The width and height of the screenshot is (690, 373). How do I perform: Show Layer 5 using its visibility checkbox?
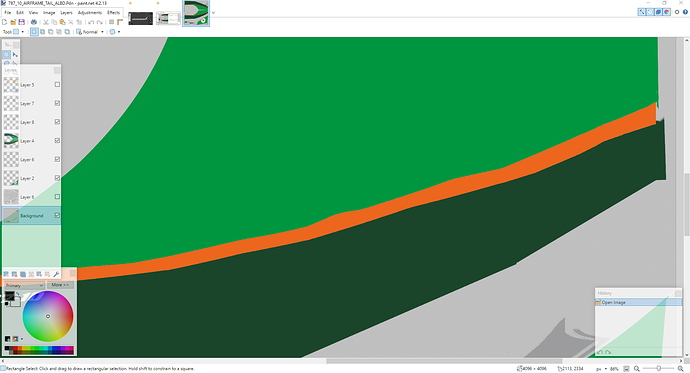57,84
